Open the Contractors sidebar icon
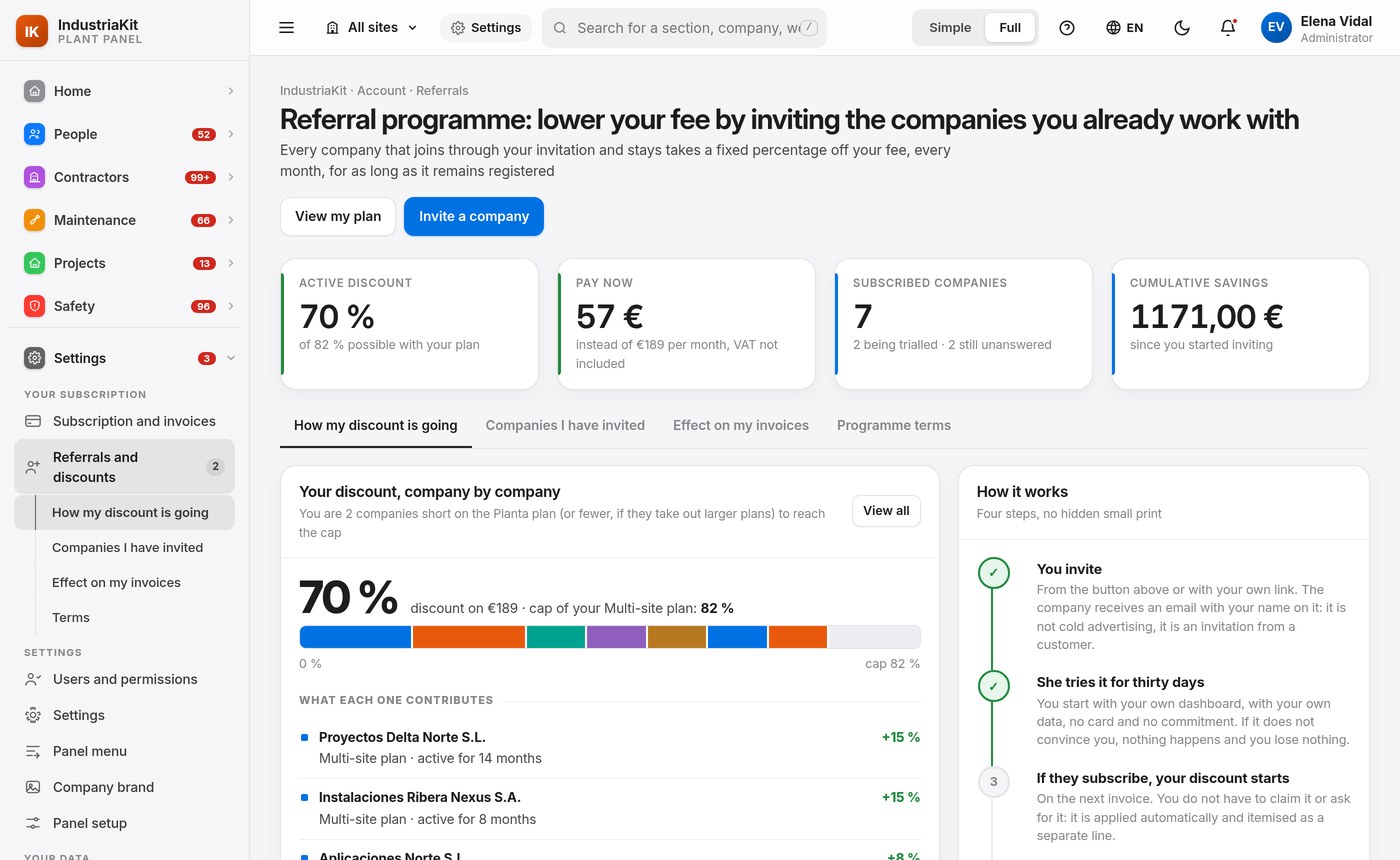This screenshot has width=1400, height=860. point(35,177)
